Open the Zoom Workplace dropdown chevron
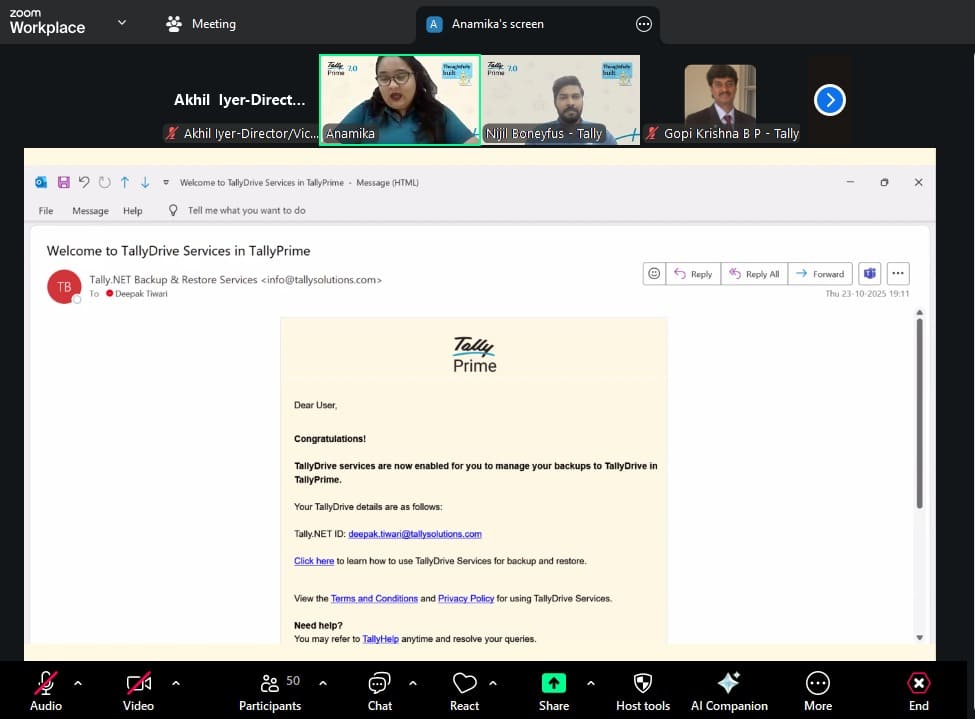This screenshot has width=975, height=719. coord(122,22)
